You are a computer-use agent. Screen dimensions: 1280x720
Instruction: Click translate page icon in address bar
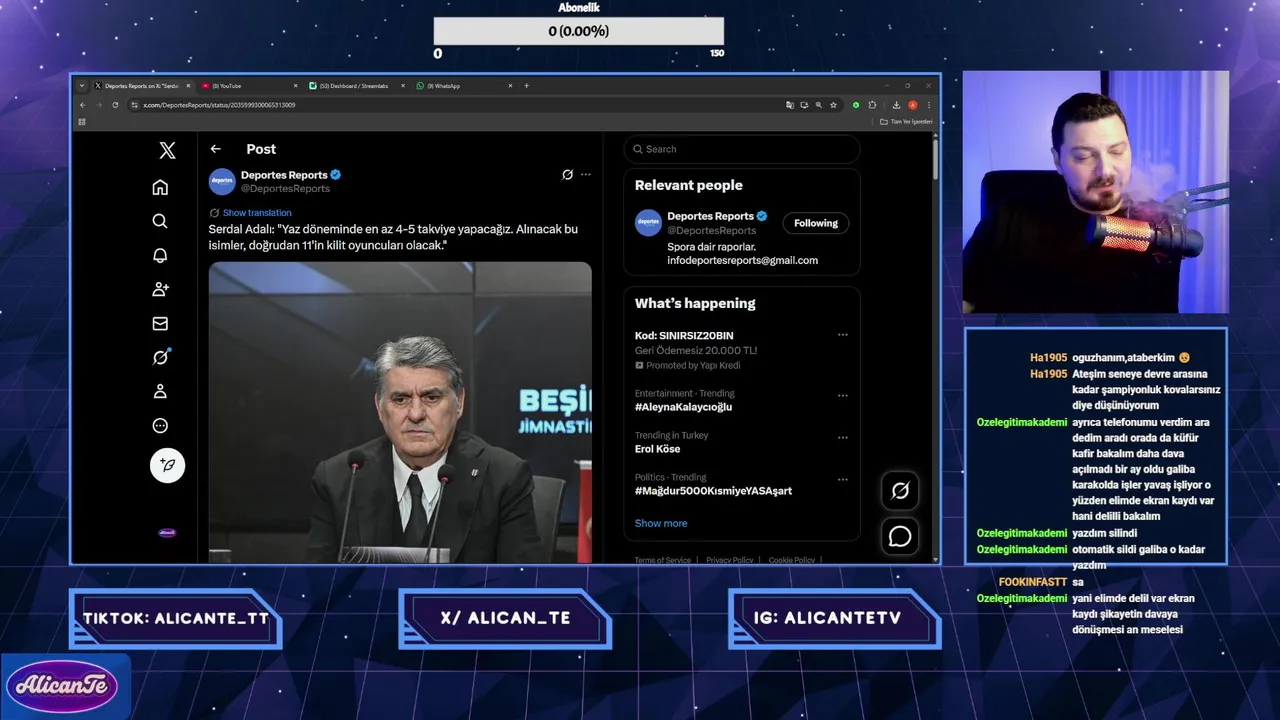coord(790,105)
